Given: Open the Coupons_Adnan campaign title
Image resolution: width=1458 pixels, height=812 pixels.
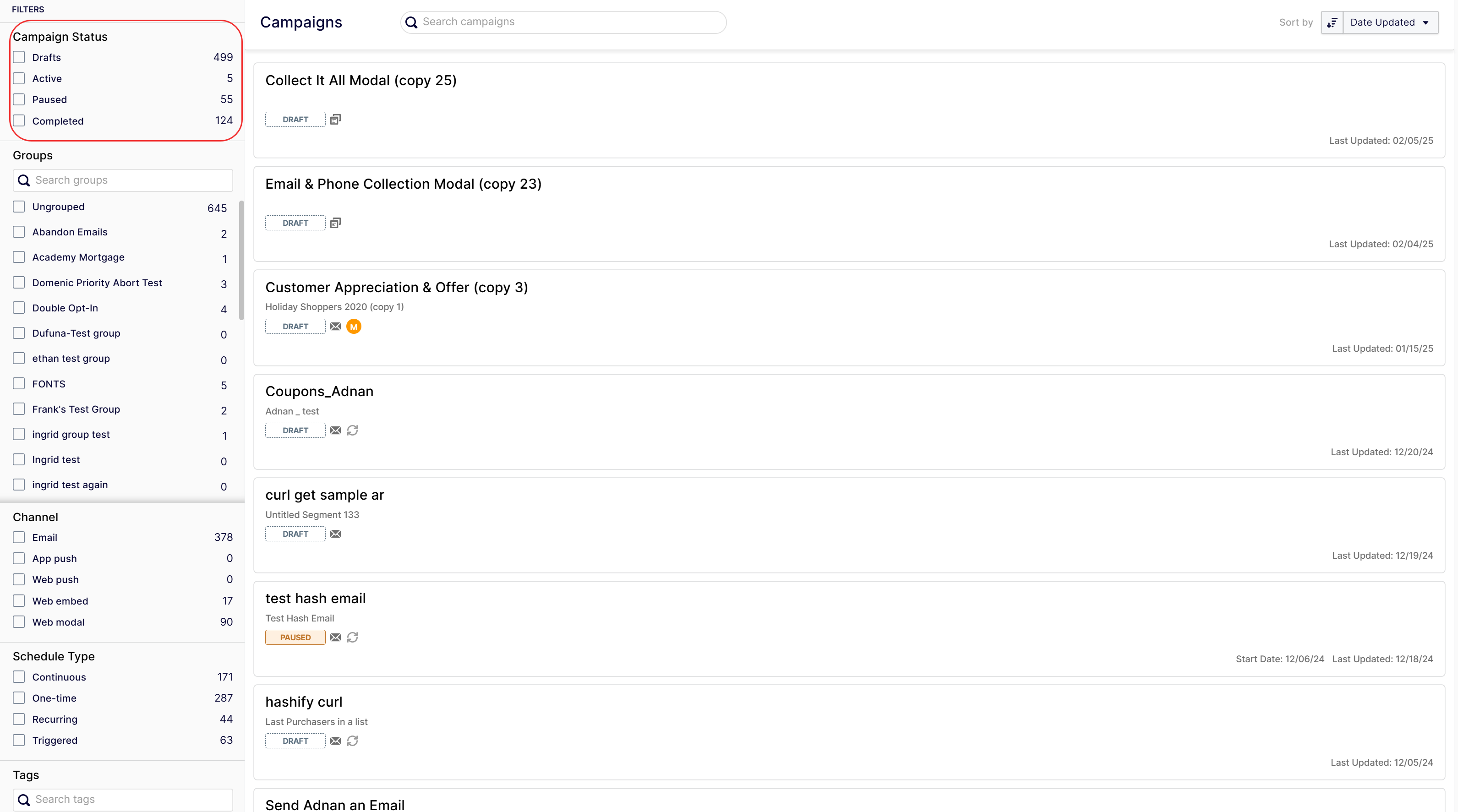Looking at the screenshot, I should point(319,392).
